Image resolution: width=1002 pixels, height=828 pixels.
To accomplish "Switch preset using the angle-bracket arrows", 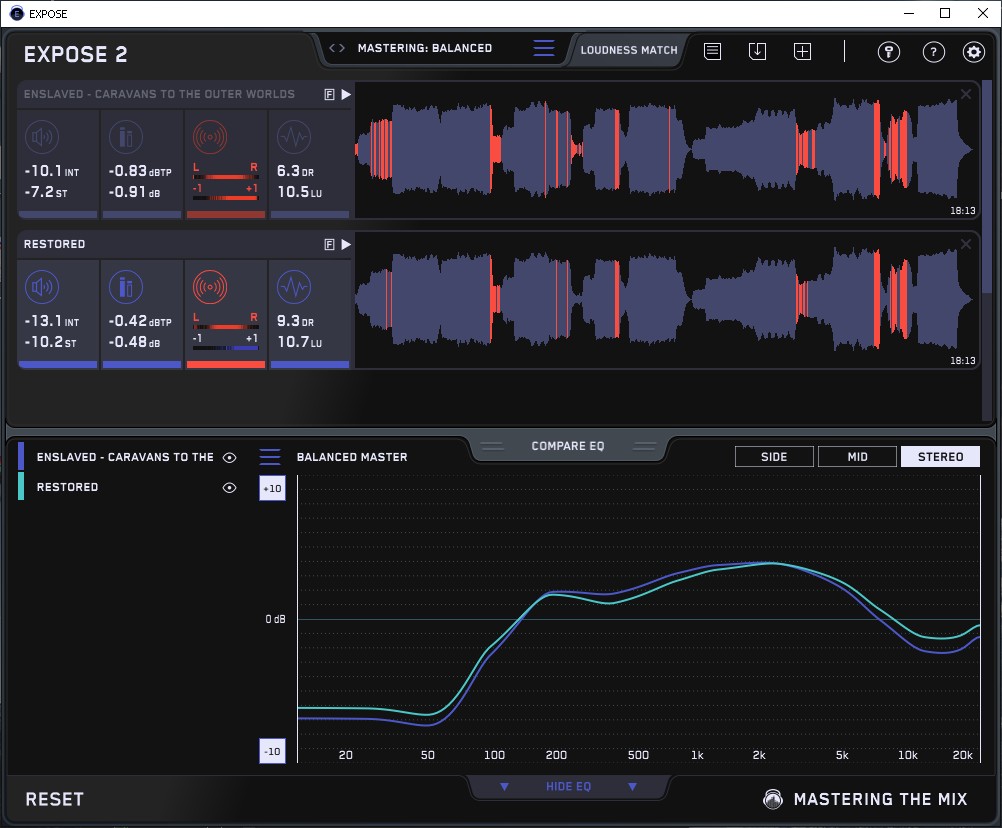I will (337, 48).
